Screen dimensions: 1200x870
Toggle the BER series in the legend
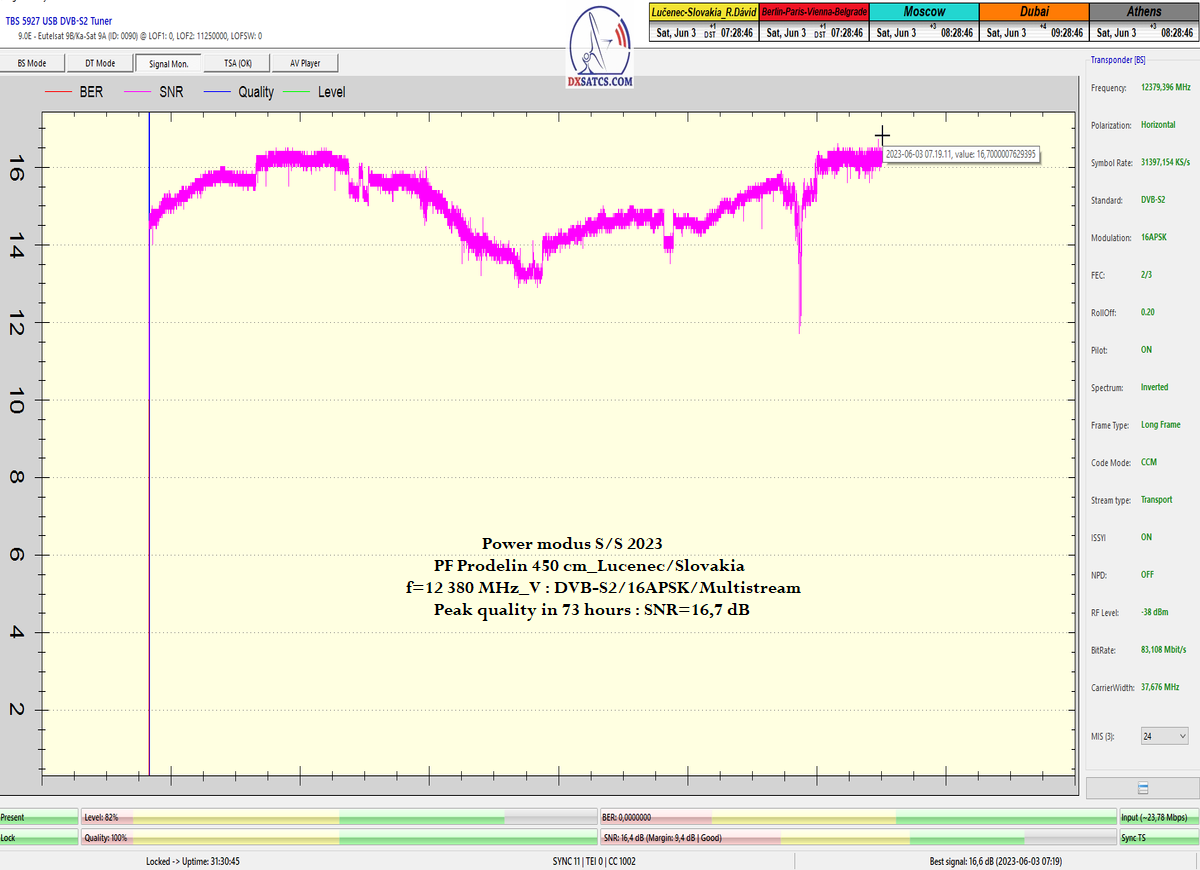89,92
